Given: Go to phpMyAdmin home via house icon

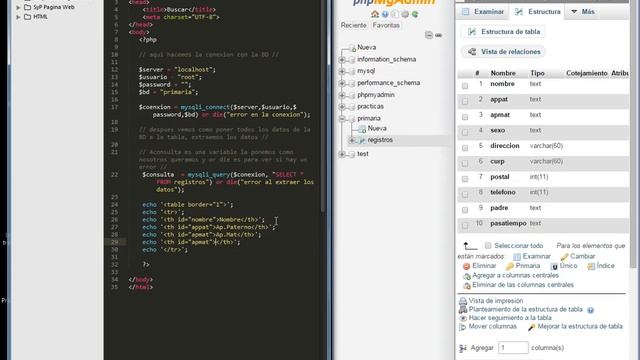Looking at the screenshot, I should (x=375, y=14).
